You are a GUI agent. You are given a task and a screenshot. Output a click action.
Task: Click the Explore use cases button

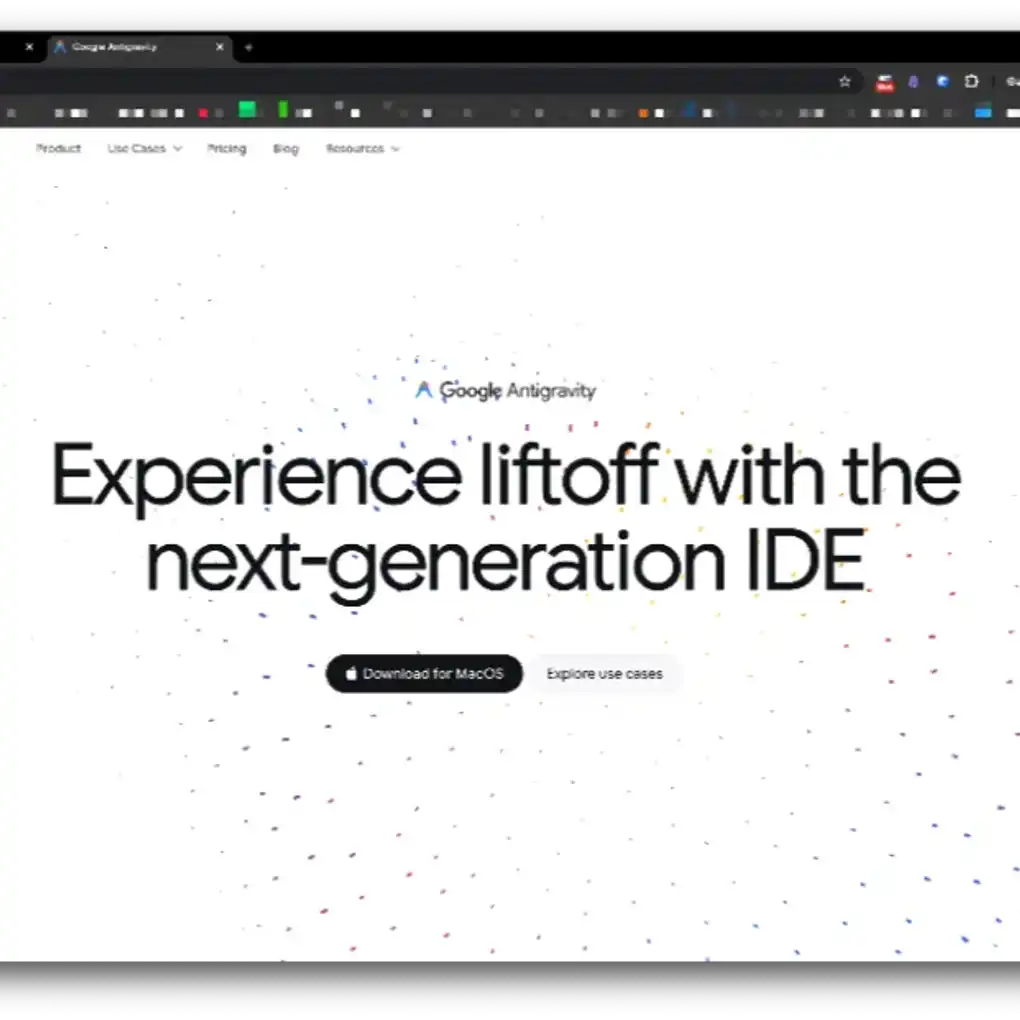(x=604, y=674)
